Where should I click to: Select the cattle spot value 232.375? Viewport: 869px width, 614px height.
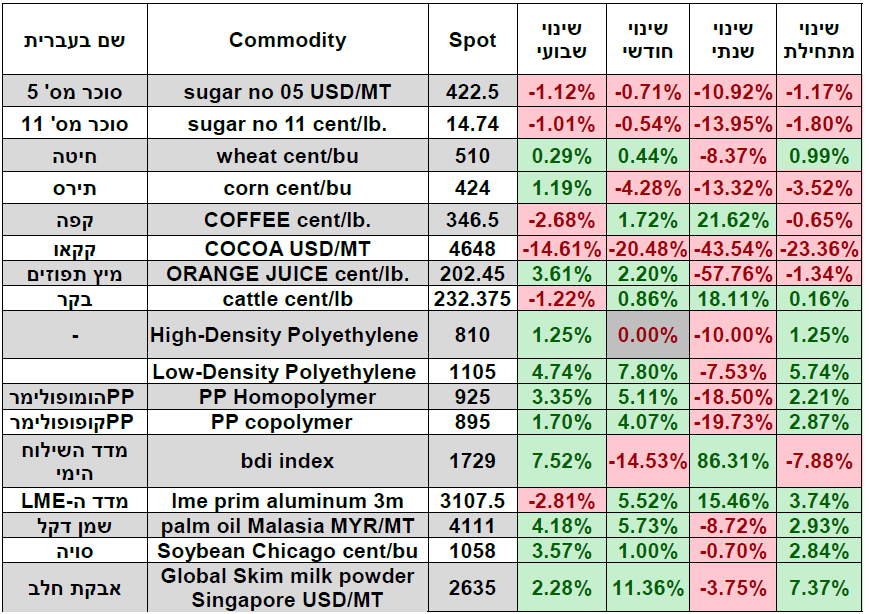point(472,298)
